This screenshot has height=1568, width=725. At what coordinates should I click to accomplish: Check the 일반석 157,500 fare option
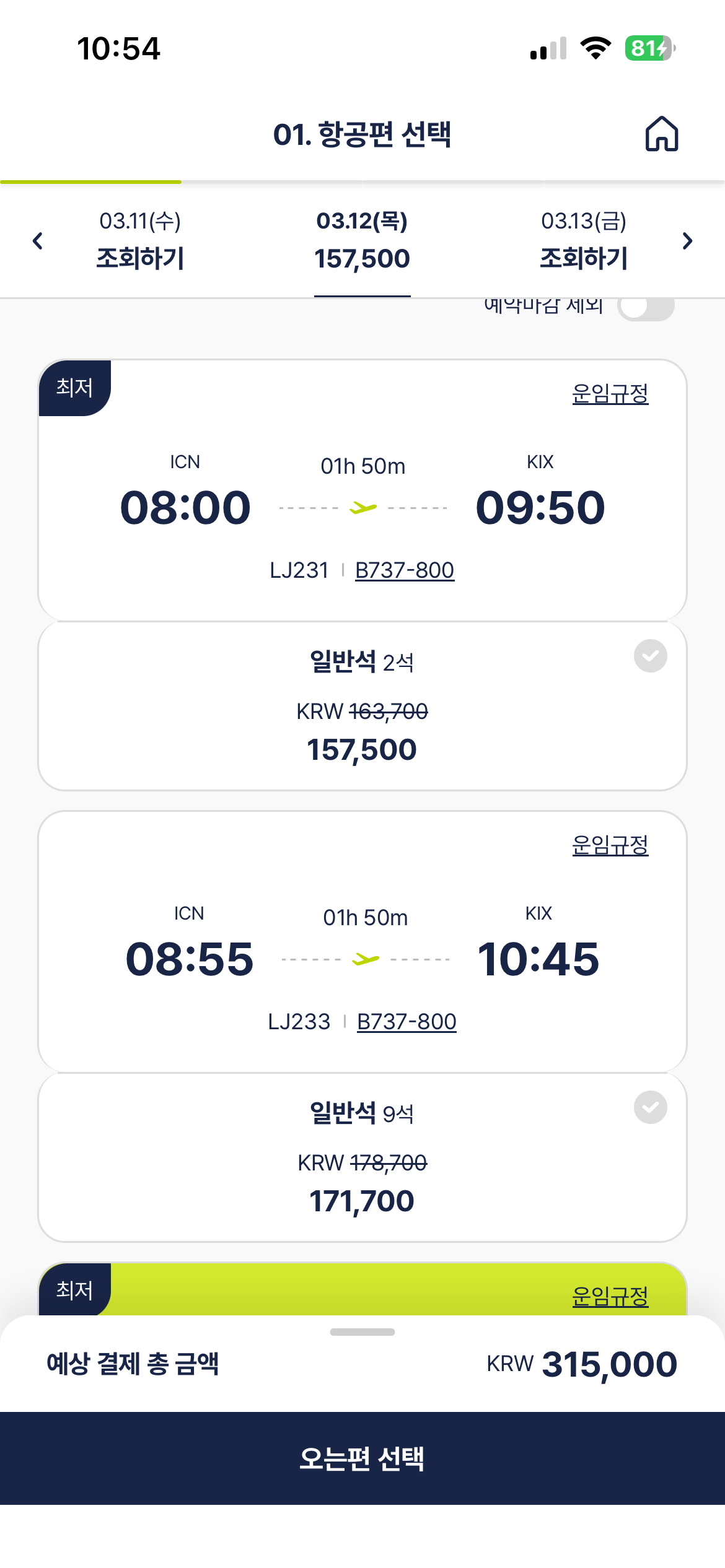click(x=650, y=656)
